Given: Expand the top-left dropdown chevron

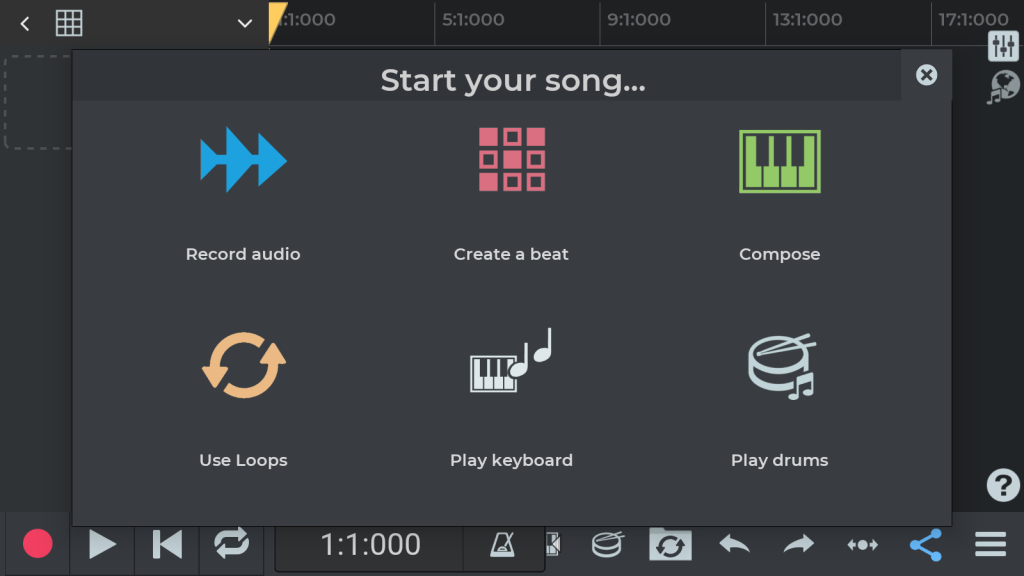Looking at the screenshot, I should (245, 23).
